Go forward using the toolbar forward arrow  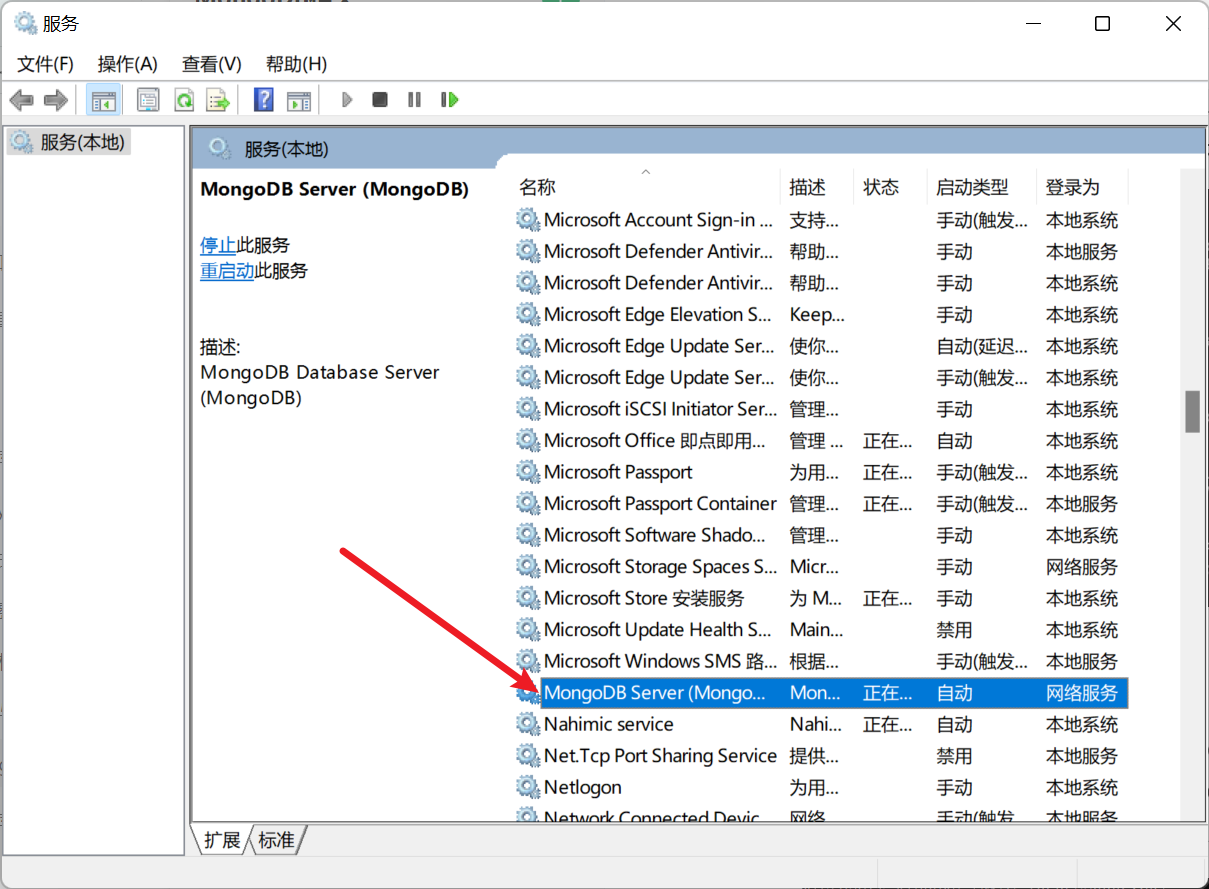pyautogui.click(x=56, y=100)
